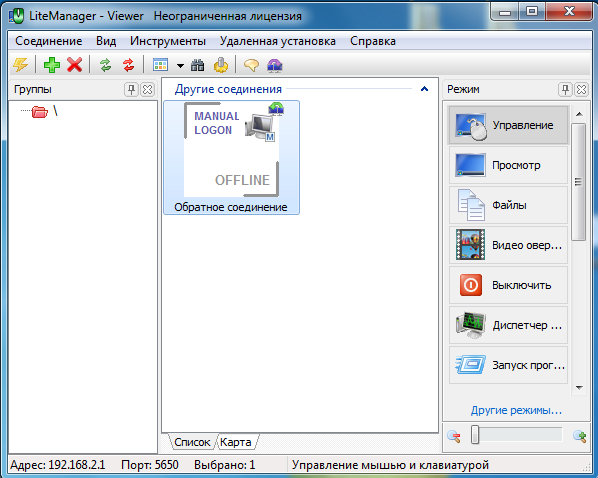Click the mode list scroll down arrow
The height and width of the screenshot is (478, 598).
(579, 388)
